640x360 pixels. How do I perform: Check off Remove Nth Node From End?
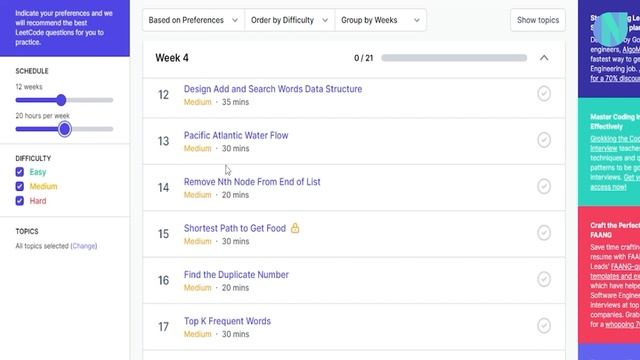[544, 187]
